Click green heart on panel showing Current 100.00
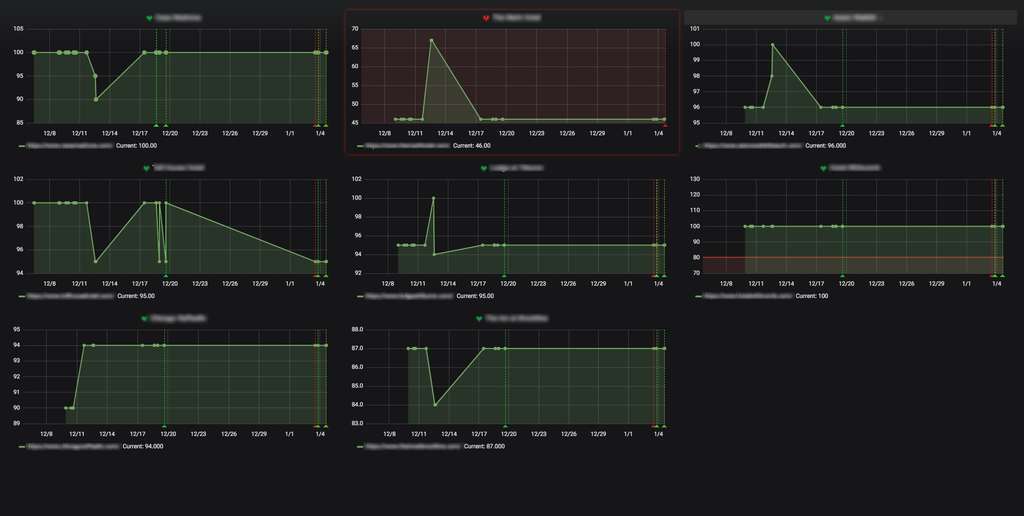This screenshot has height=516, width=1024. (149, 18)
